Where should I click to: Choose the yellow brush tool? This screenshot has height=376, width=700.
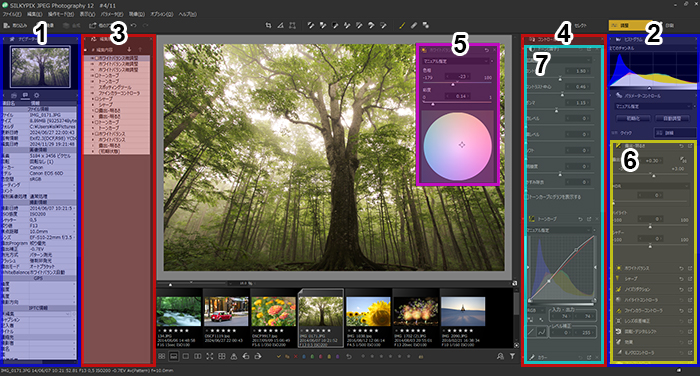pyautogui.click(x=402, y=26)
